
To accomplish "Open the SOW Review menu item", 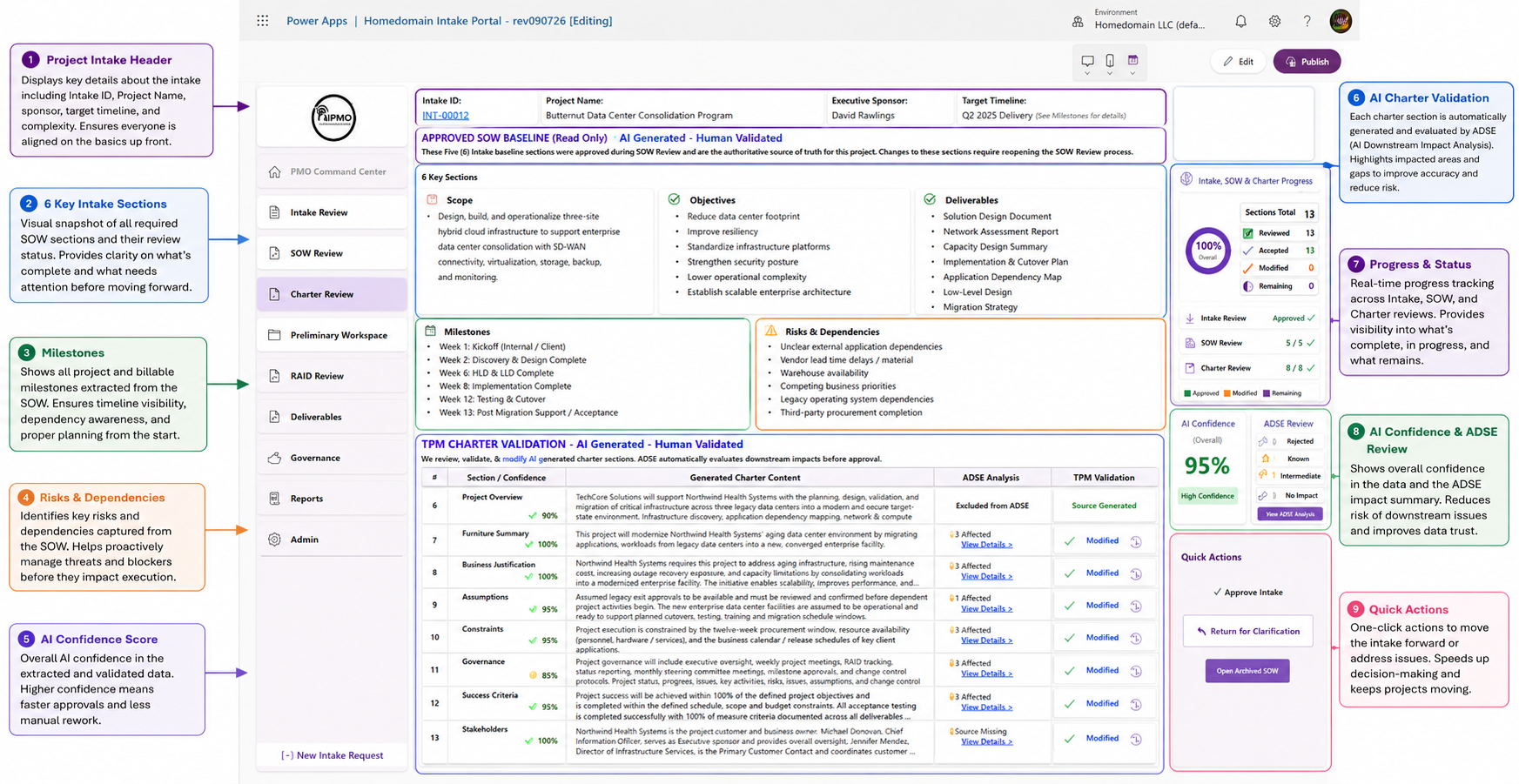I will click(332, 253).
